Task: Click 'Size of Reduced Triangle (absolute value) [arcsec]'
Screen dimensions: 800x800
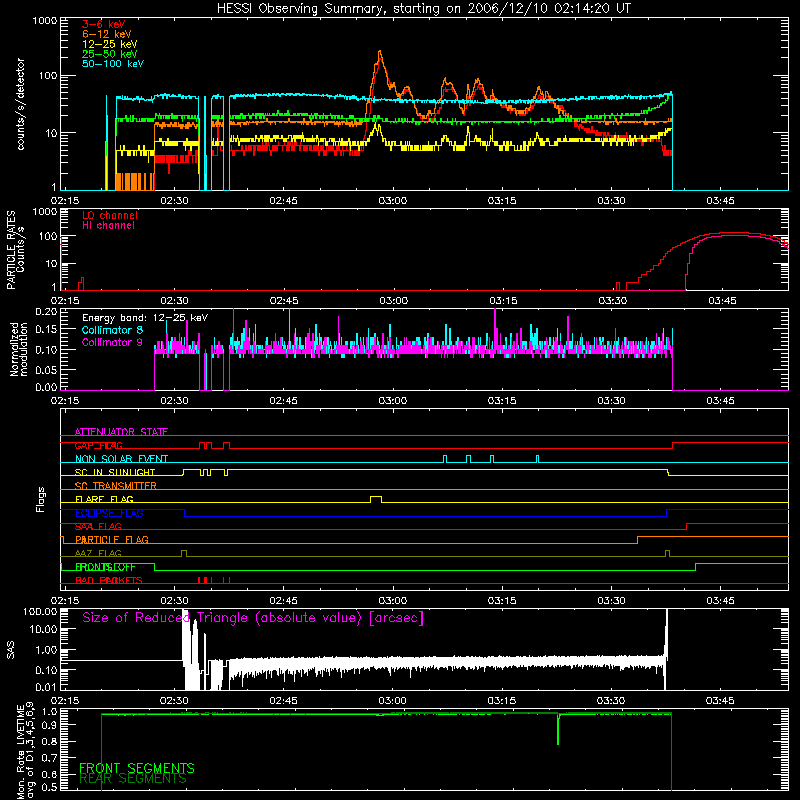Action: tap(253, 618)
